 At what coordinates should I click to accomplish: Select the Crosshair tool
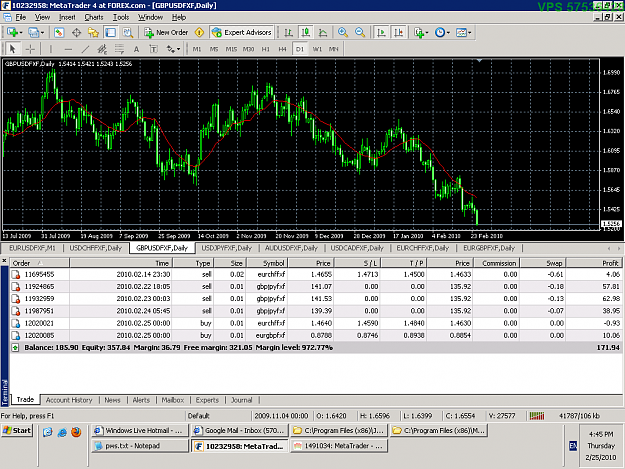coord(30,49)
